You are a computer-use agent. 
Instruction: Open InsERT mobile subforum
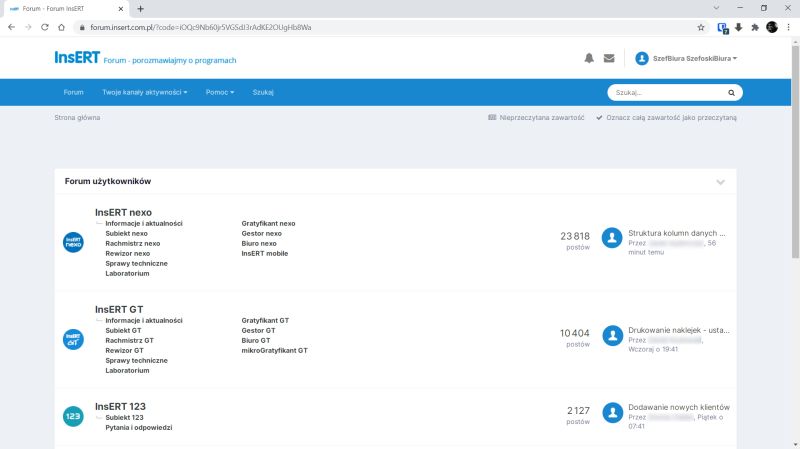tap(265, 253)
